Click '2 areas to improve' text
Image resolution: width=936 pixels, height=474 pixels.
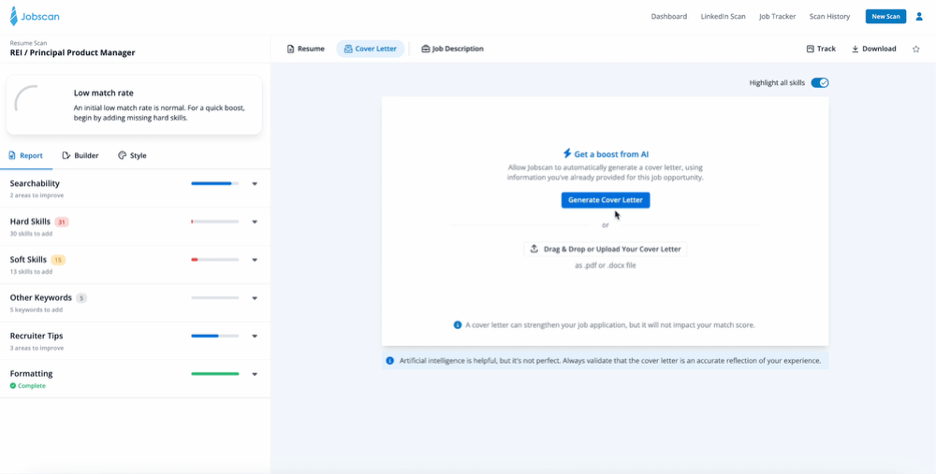click(36, 195)
